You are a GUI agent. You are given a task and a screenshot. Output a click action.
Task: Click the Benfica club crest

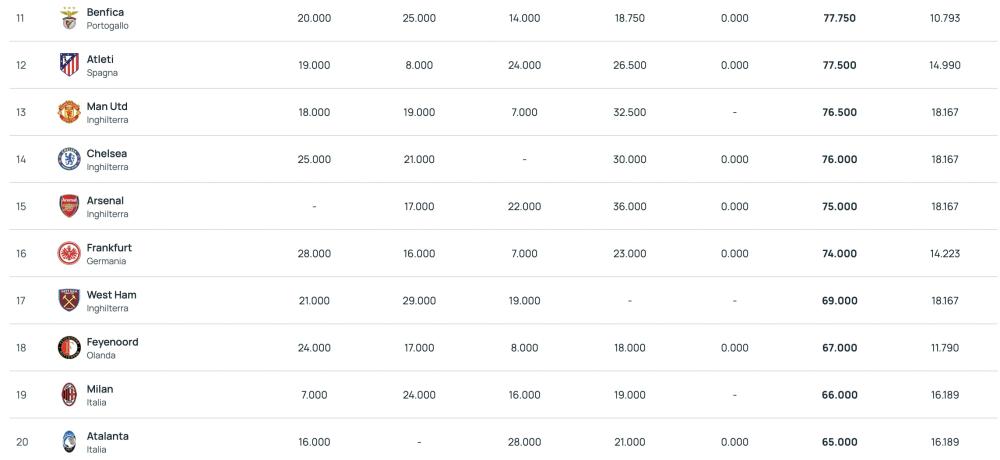(x=69, y=18)
